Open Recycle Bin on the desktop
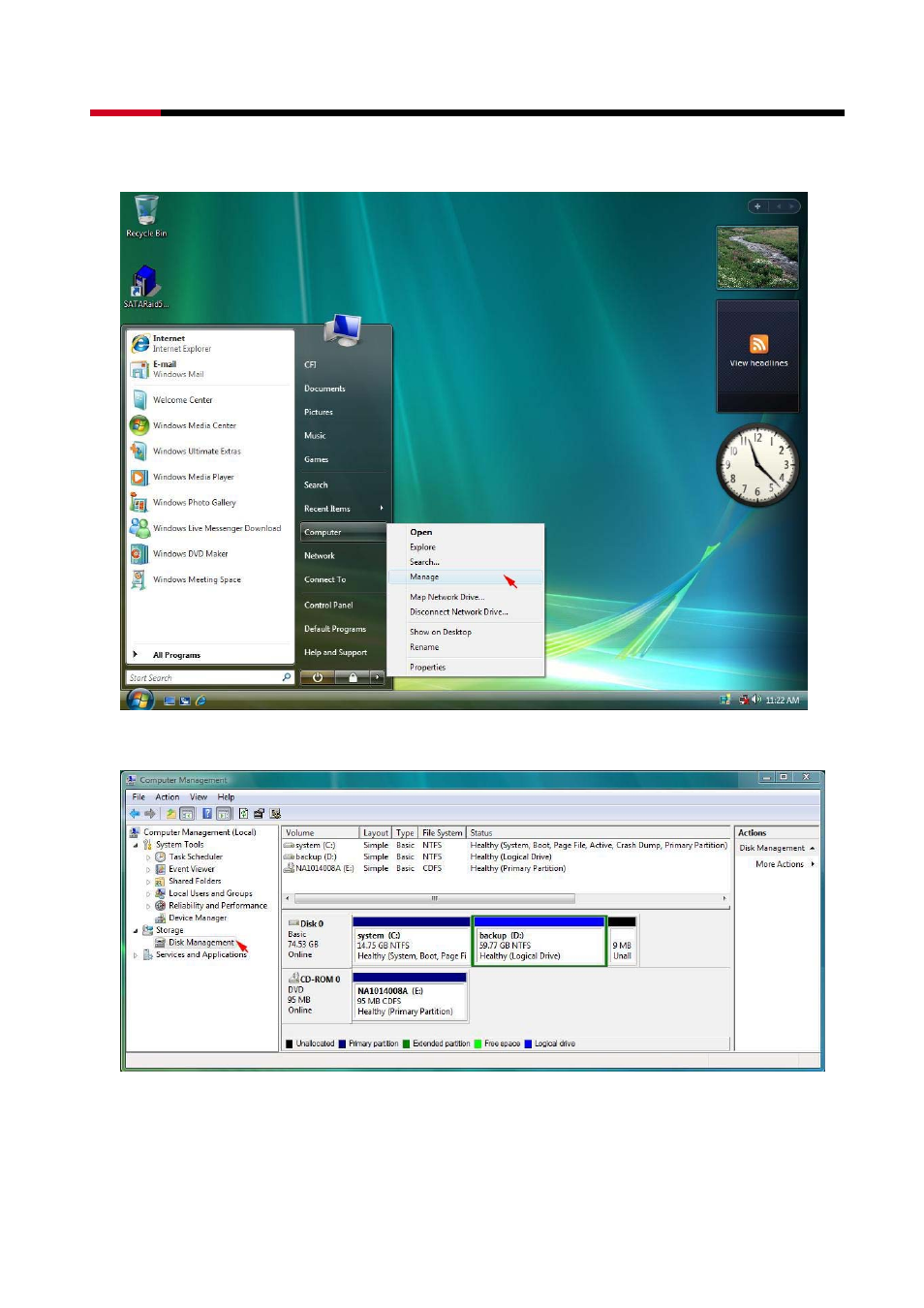This screenshot has width=924, height=1308. tap(146, 215)
